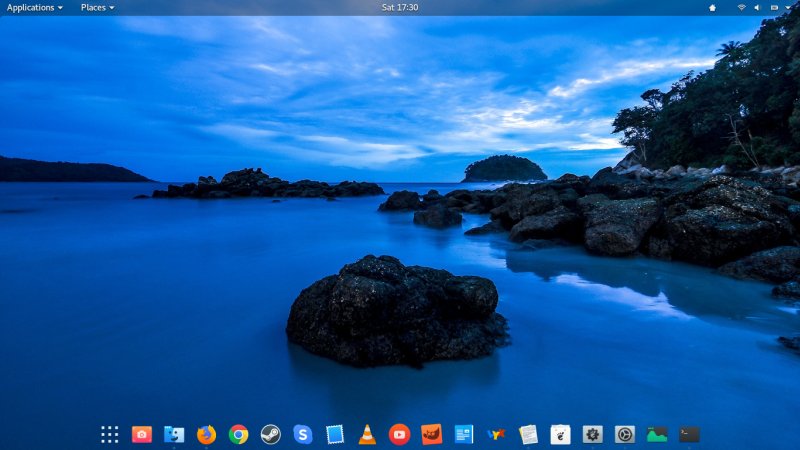The height and width of the screenshot is (450, 800).
Task: Launch the Terminal from the dock
Action: [x=689, y=434]
